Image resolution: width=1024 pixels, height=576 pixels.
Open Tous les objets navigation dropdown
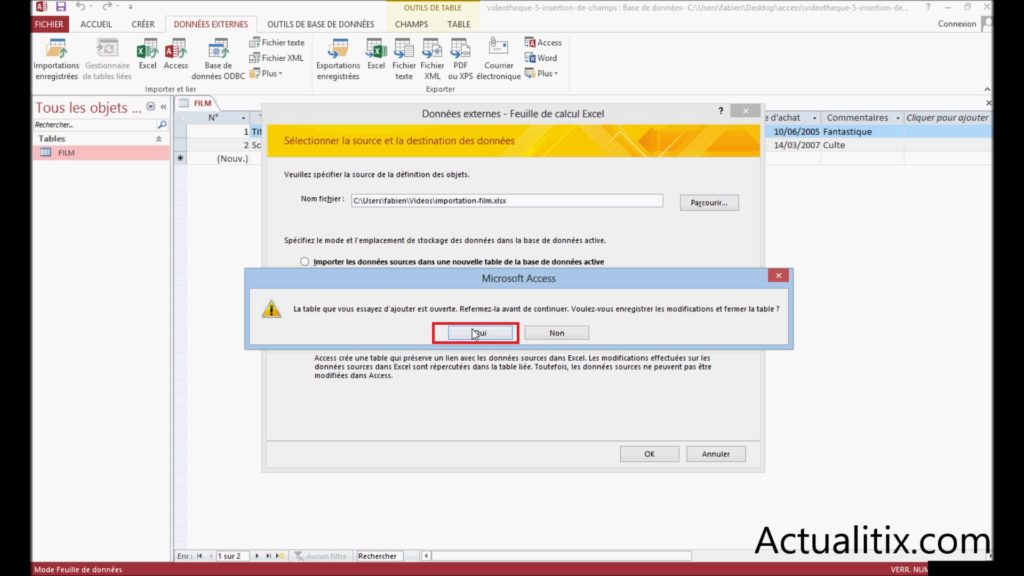(151, 106)
